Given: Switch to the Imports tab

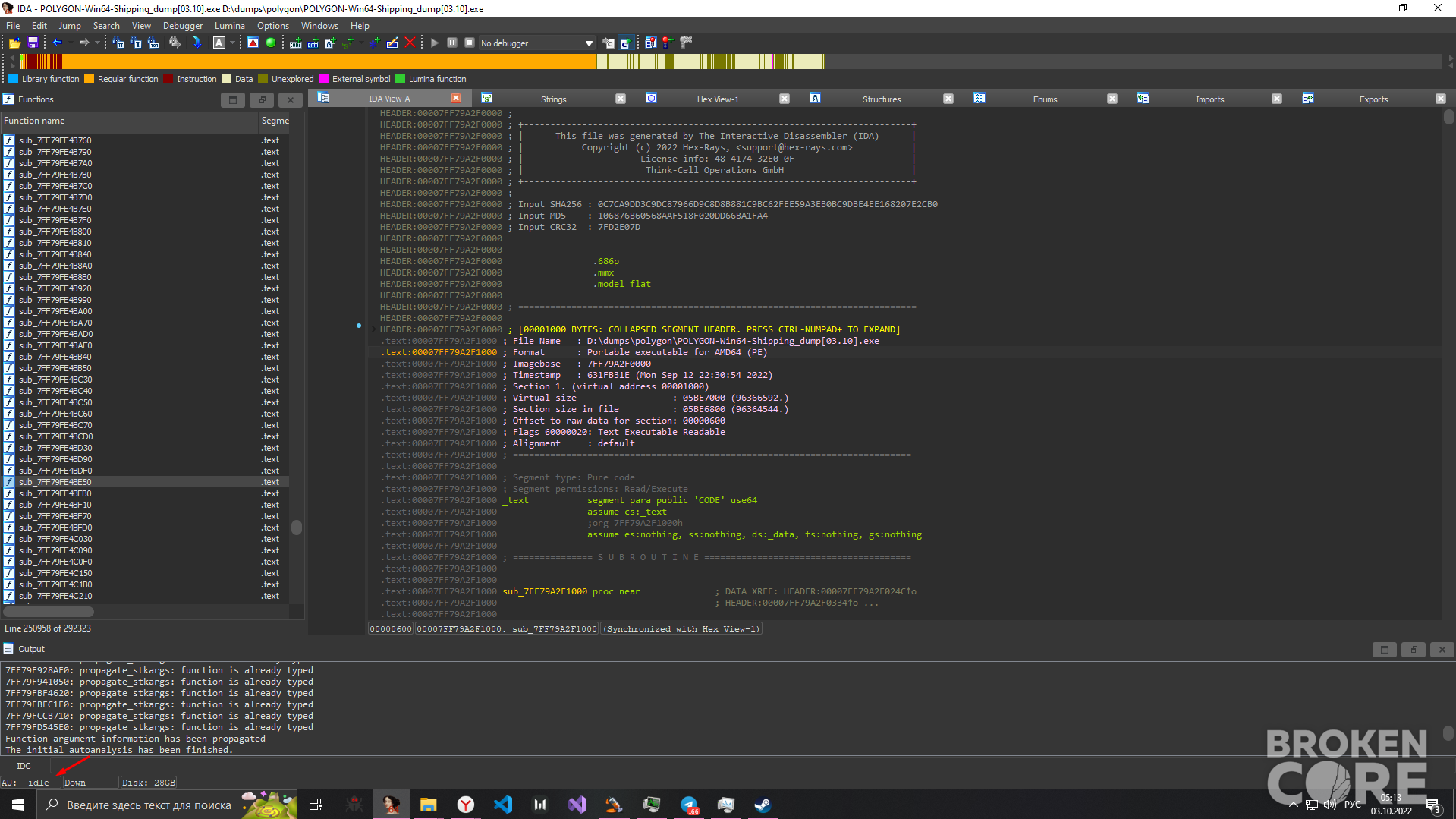Looking at the screenshot, I should [1209, 99].
